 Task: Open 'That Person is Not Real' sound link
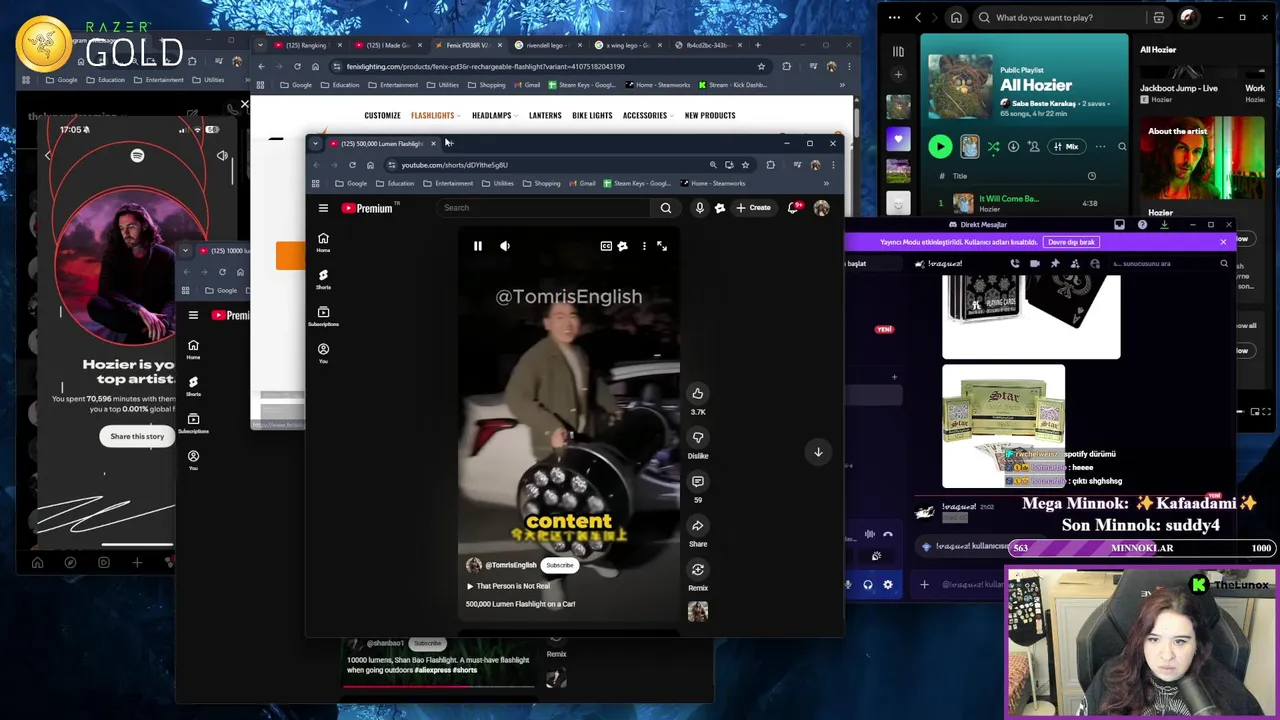513,586
